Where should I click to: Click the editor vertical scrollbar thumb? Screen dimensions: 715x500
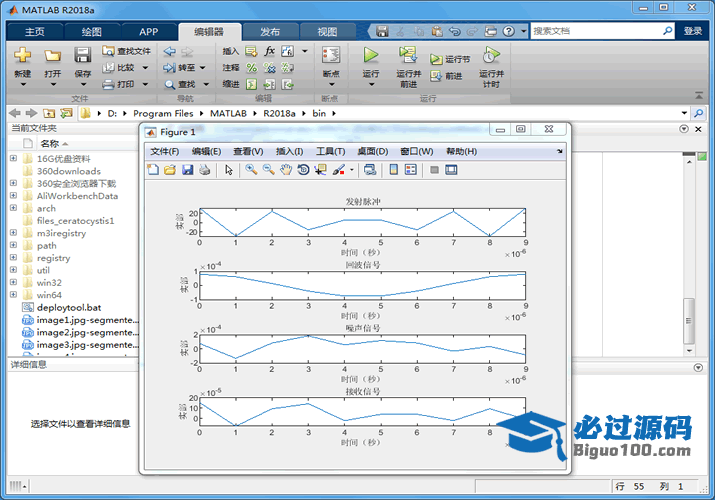(689, 321)
